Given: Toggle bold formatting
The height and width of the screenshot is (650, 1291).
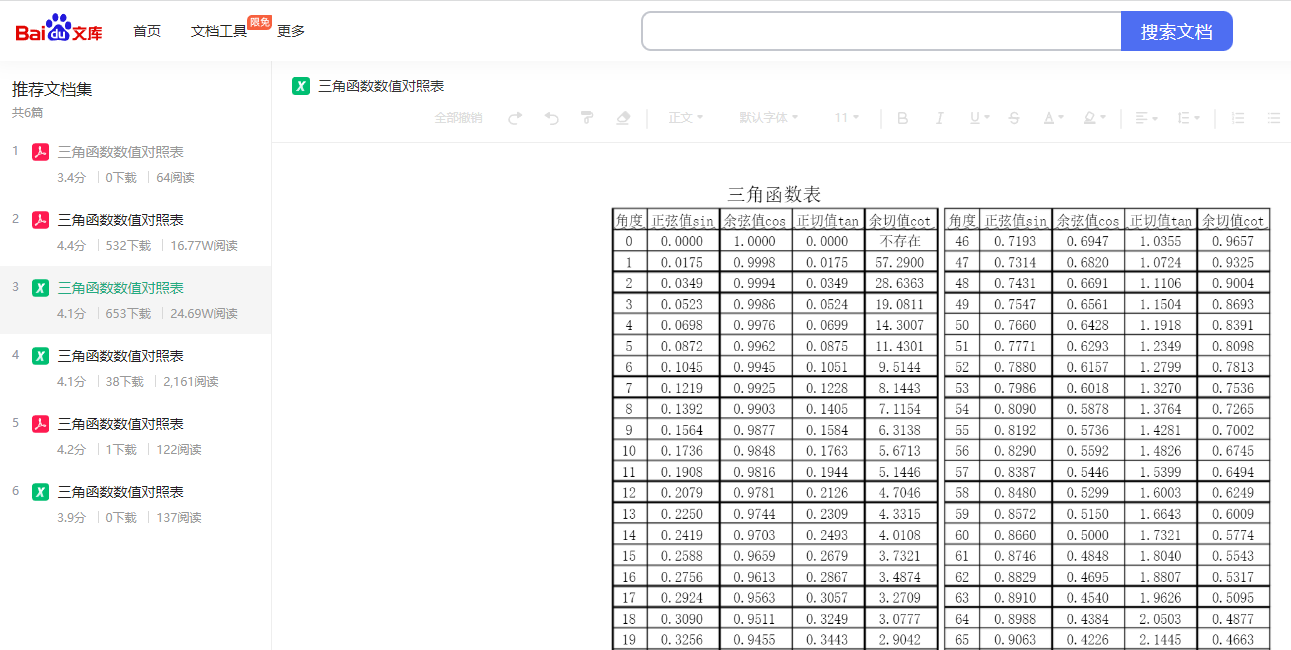Looking at the screenshot, I should tap(902, 118).
